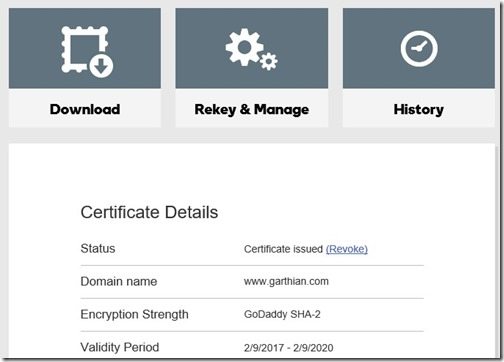504x362 pixels.
Task: Click the certificate download icon
Action: [x=87, y=52]
